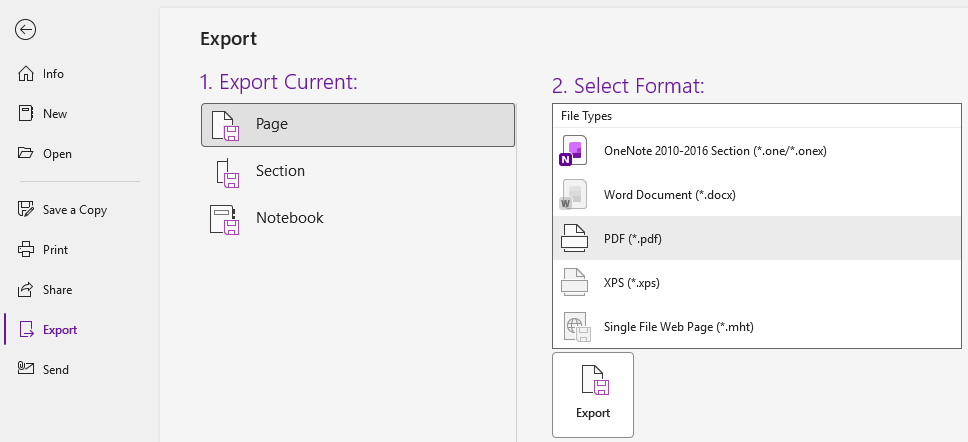Select the Export menu label
The width and height of the screenshot is (968, 442).
[60, 330]
